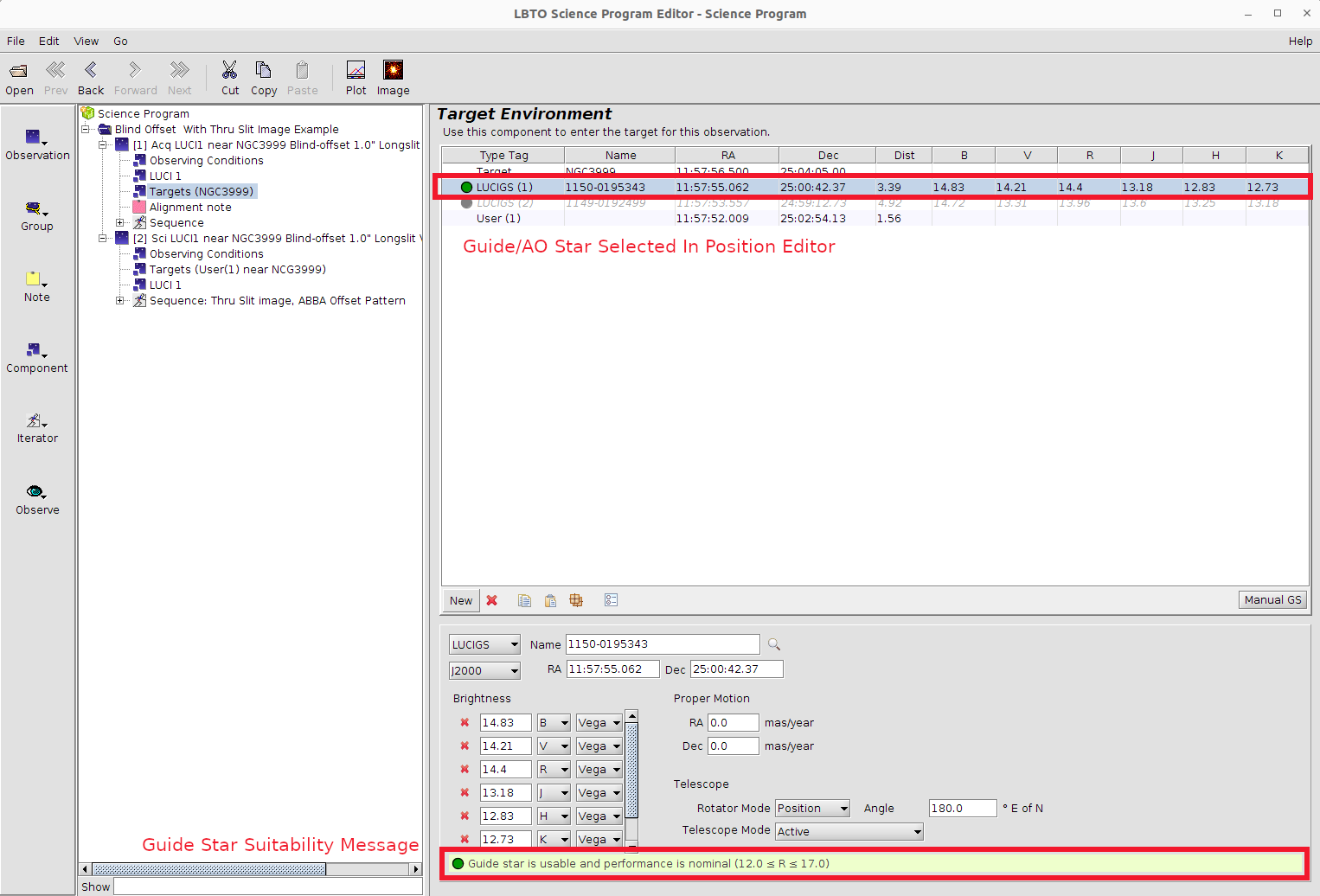The height and width of the screenshot is (896, 1320).
Task: Click the Cut scissors icon
Action: tap(229, 71)
